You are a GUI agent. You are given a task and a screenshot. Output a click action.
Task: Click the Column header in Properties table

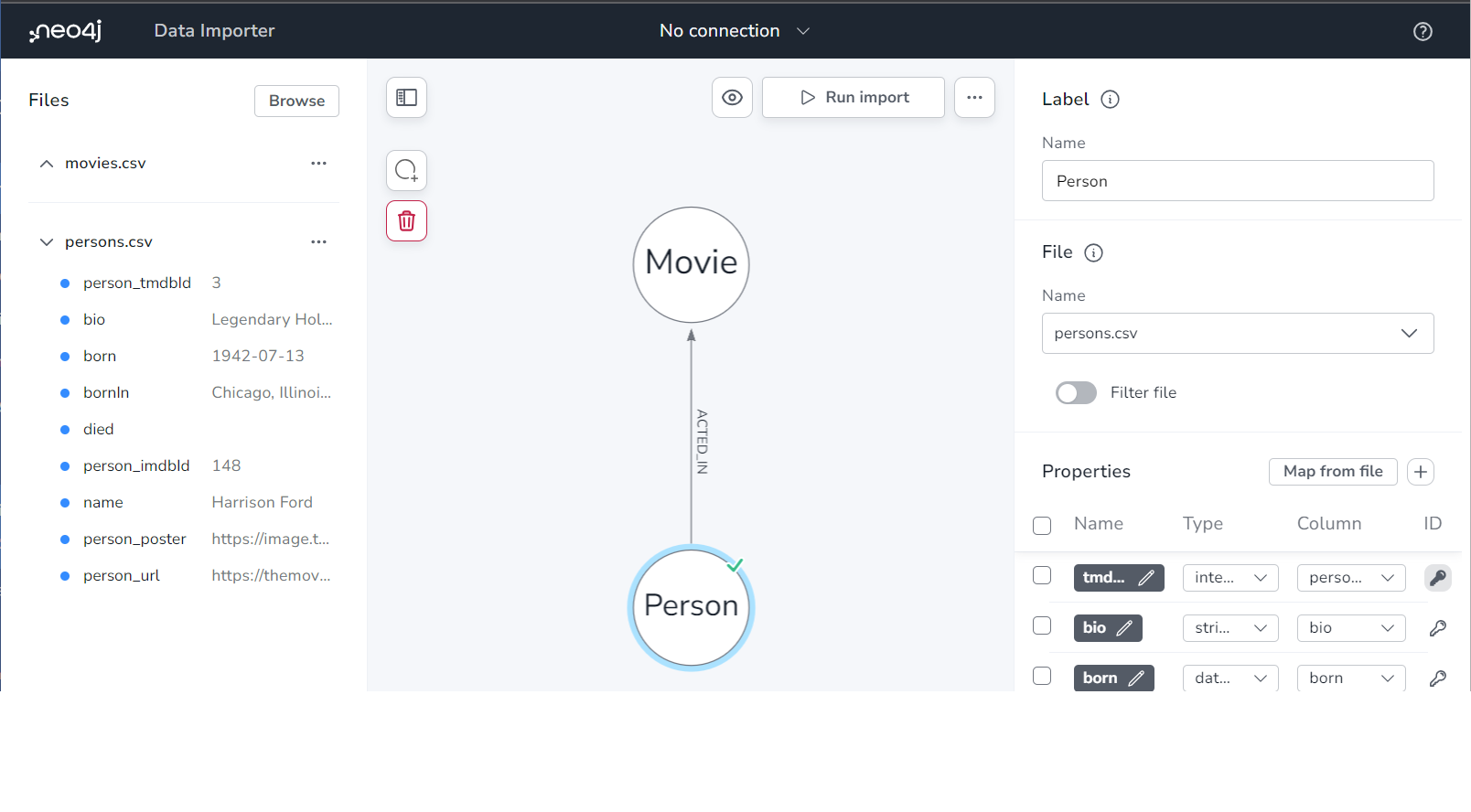point(1329,523)
